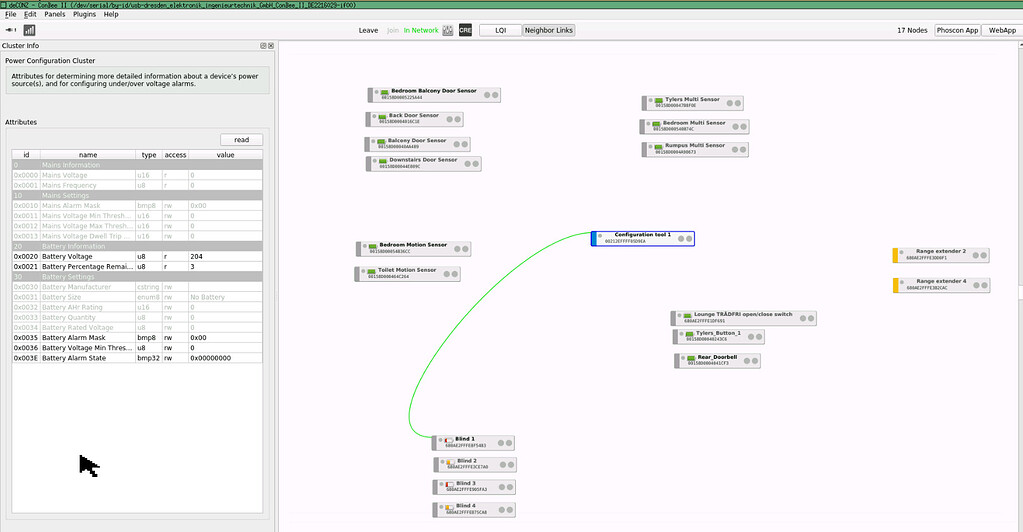1023x532 pixels.
Task: Open the WebApp button
Action: (x=1002, y=30)
